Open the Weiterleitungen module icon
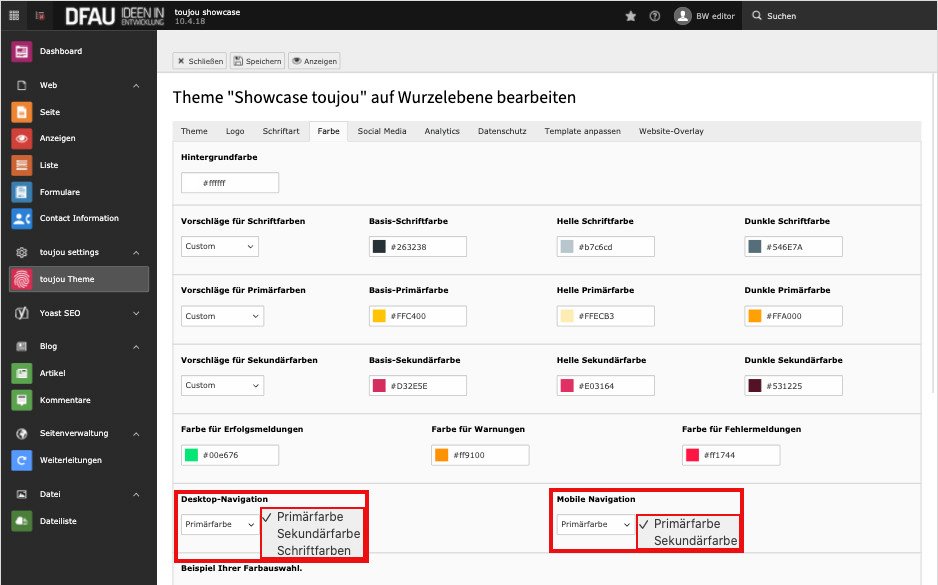 (x=22, y=460)
